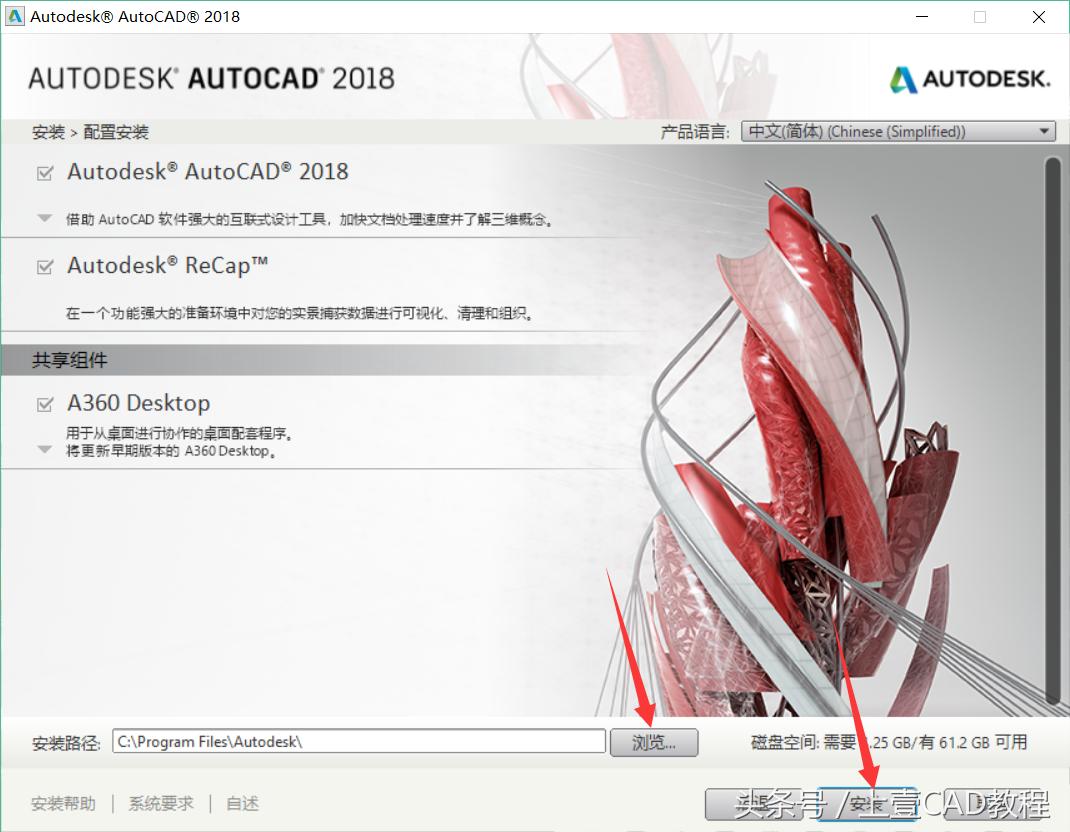Screen dimensions: 1070x832
Task: Click the AutoCAD icon in the title bar
Action: 15,15
